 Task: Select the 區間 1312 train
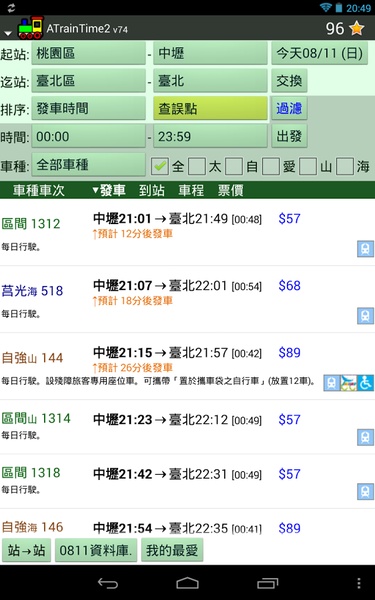[x=188, y=232]
